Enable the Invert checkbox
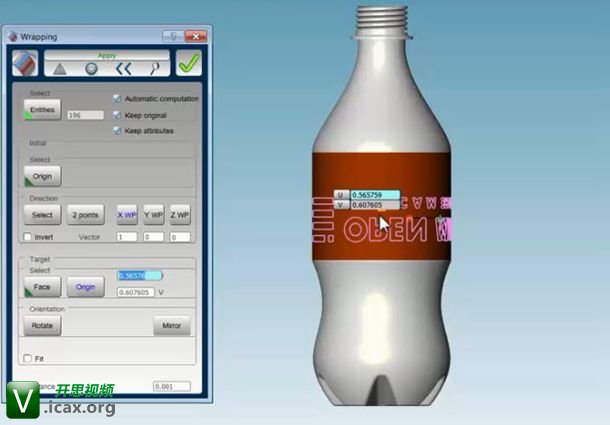The height and width of the screenshot is (425, 610). (x=27, y=237)
